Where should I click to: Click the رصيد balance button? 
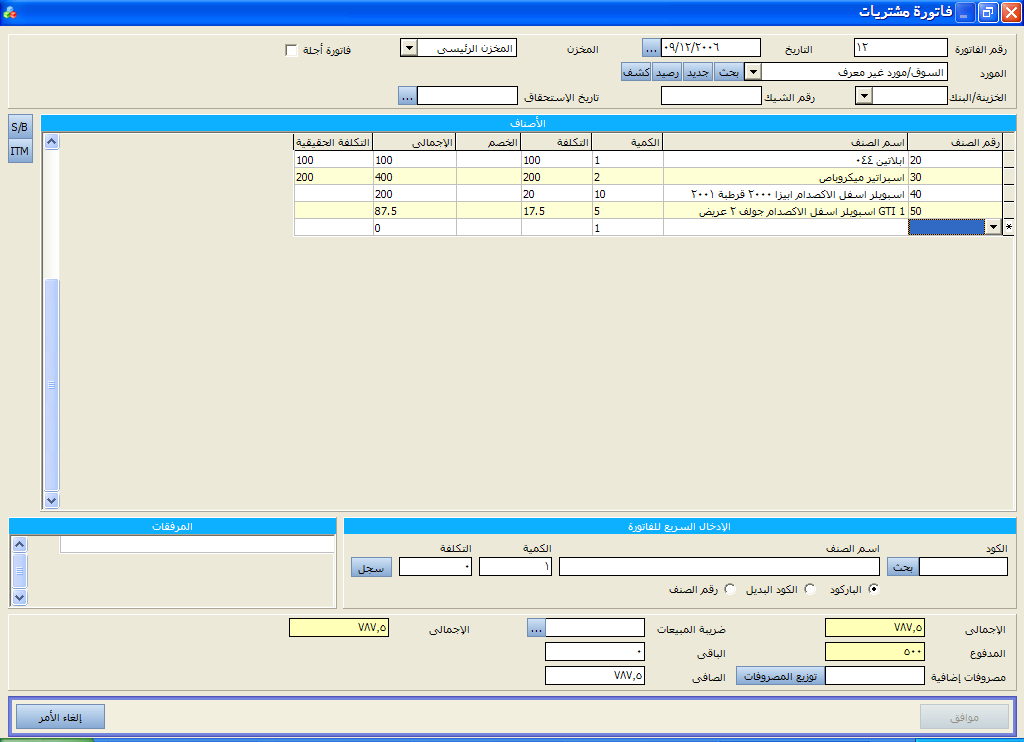[667, 72]
